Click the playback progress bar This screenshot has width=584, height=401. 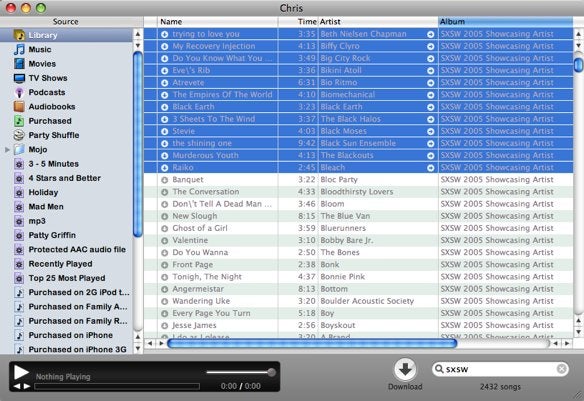point(117,386)
